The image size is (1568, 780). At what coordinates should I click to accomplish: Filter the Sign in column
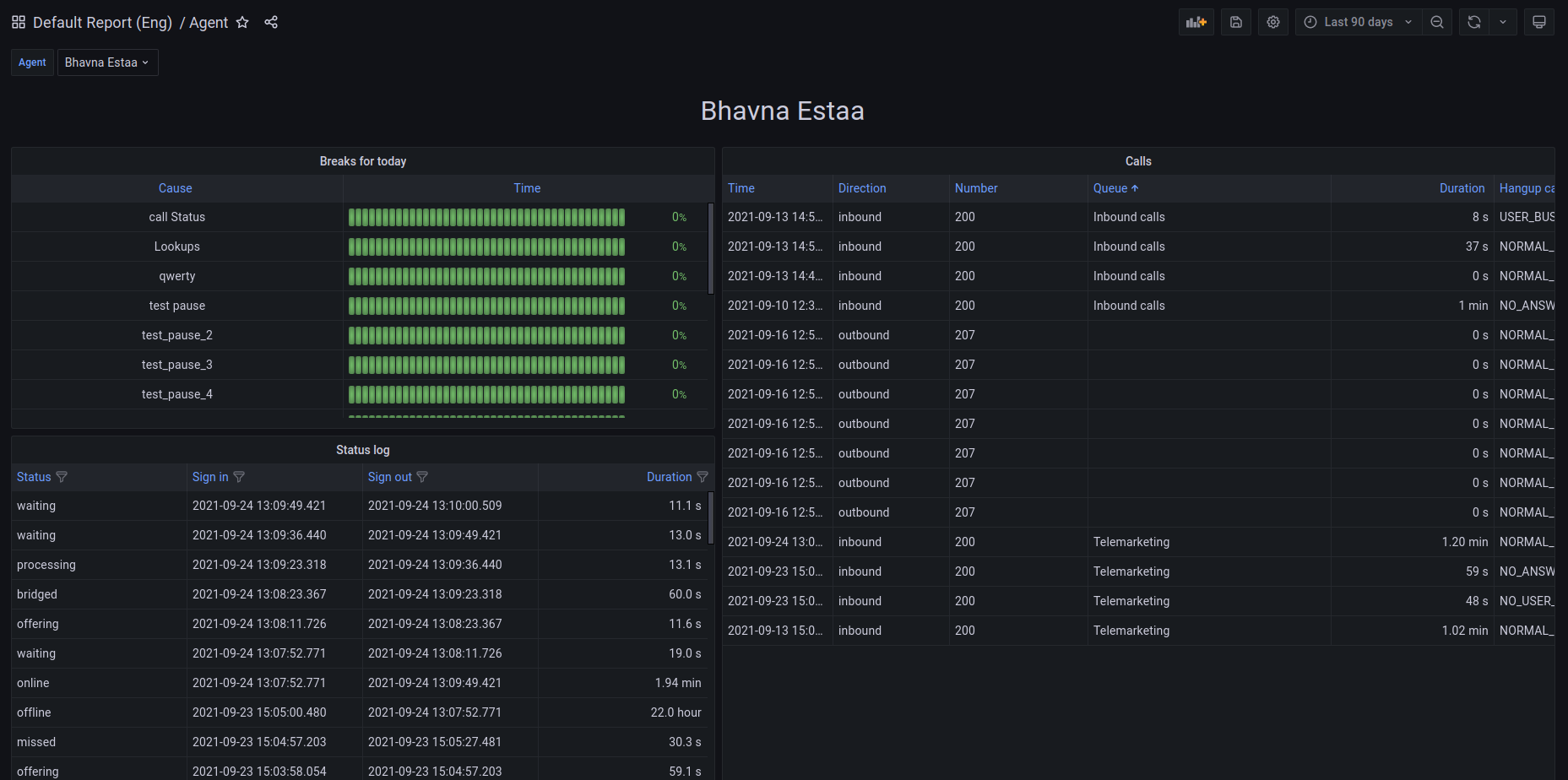(x=239, y=477)
